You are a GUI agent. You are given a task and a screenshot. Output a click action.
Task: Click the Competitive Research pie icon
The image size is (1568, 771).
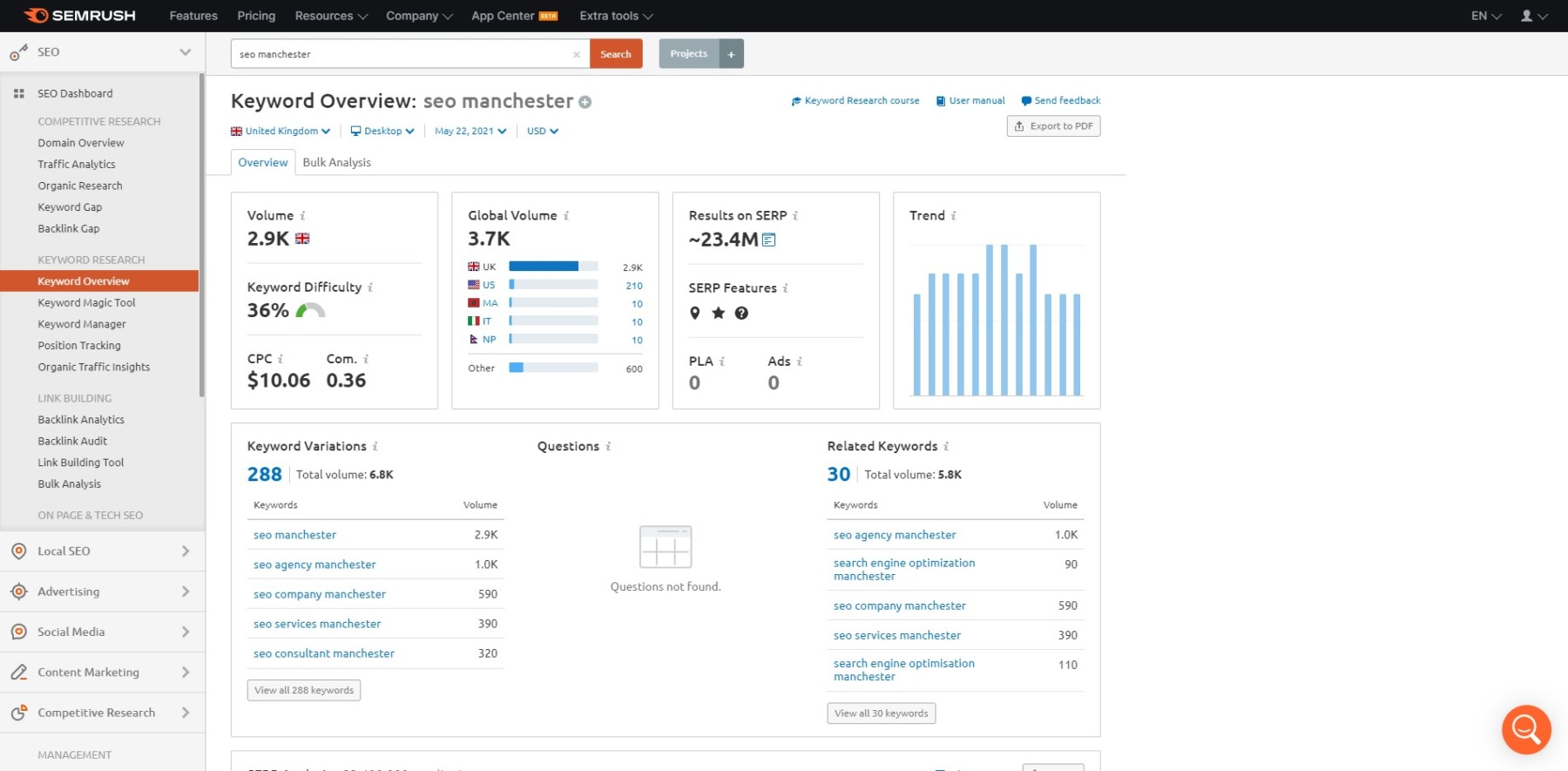(x=18, y=713)
